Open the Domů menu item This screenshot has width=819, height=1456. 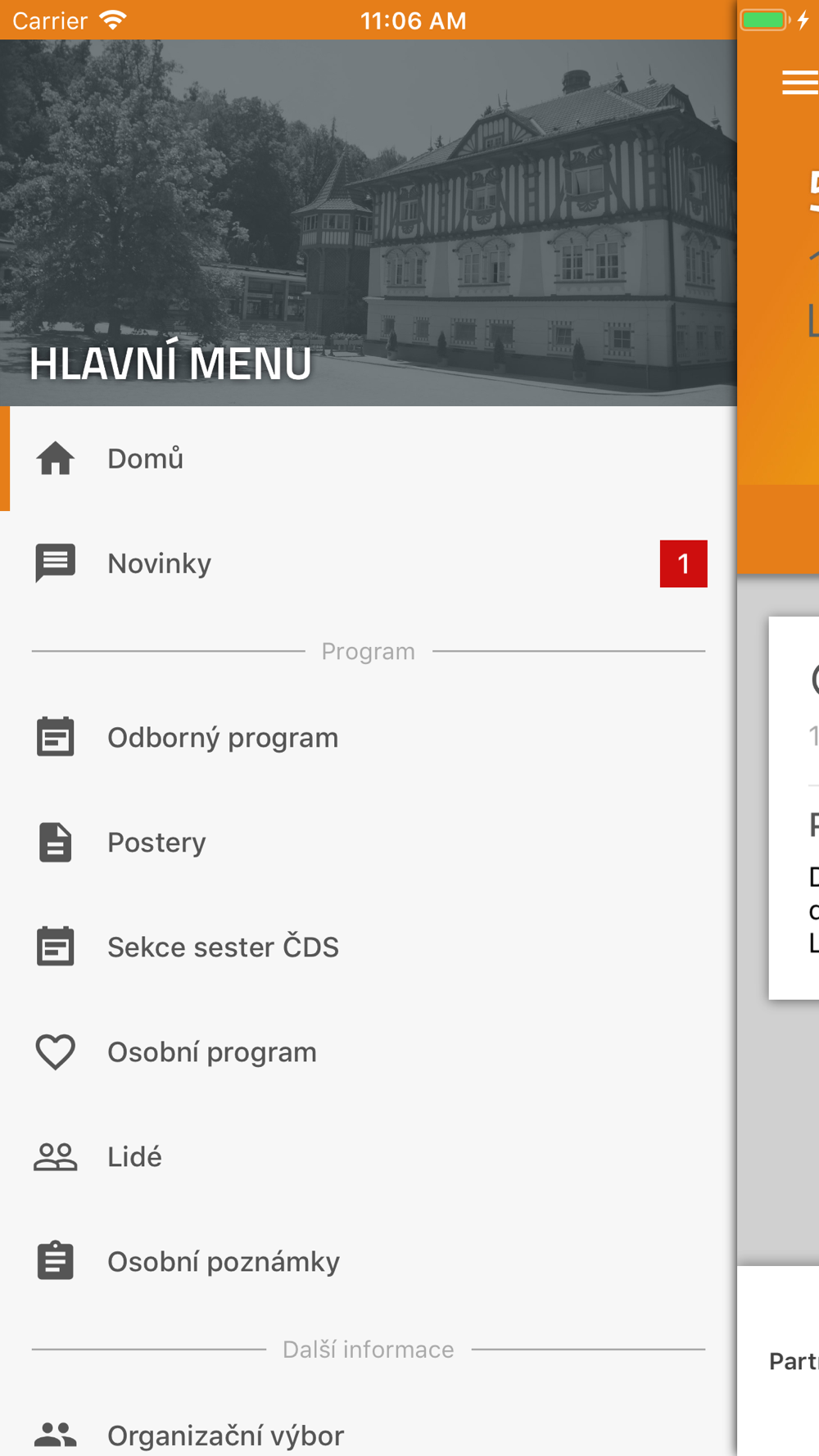tap(369, 459)
